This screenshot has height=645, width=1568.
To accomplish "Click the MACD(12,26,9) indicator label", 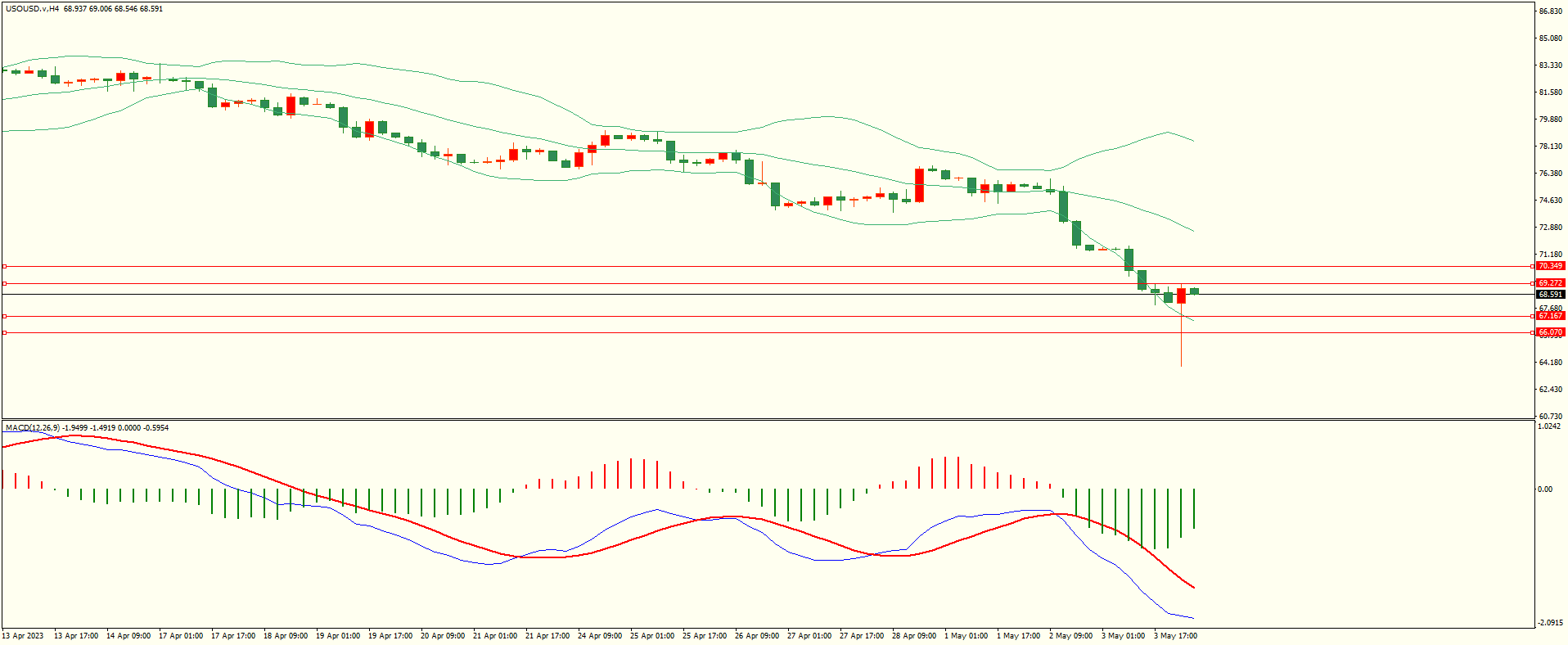I will [33, 428].
